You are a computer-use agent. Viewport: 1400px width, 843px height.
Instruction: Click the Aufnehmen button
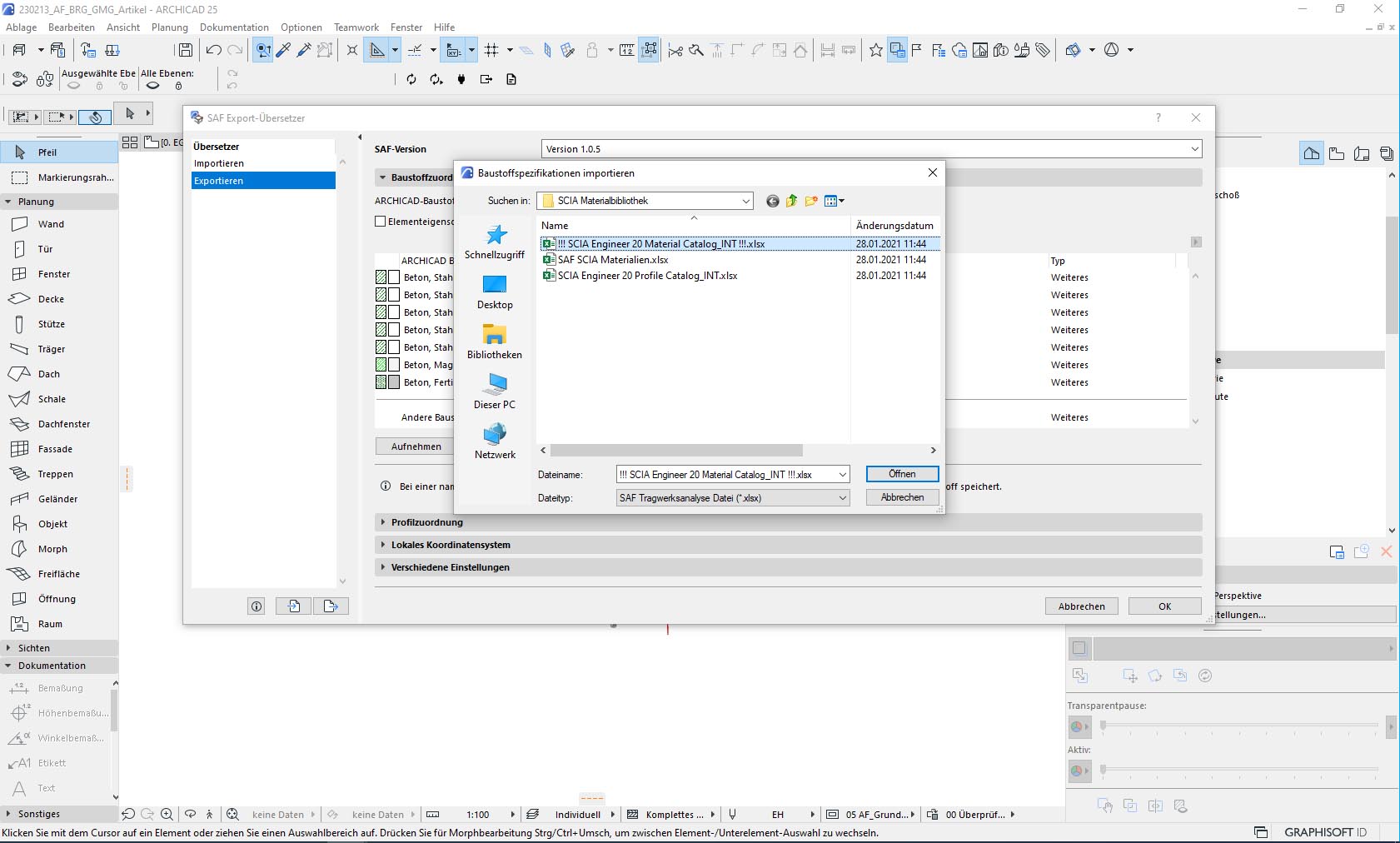[x=416, y=446]
